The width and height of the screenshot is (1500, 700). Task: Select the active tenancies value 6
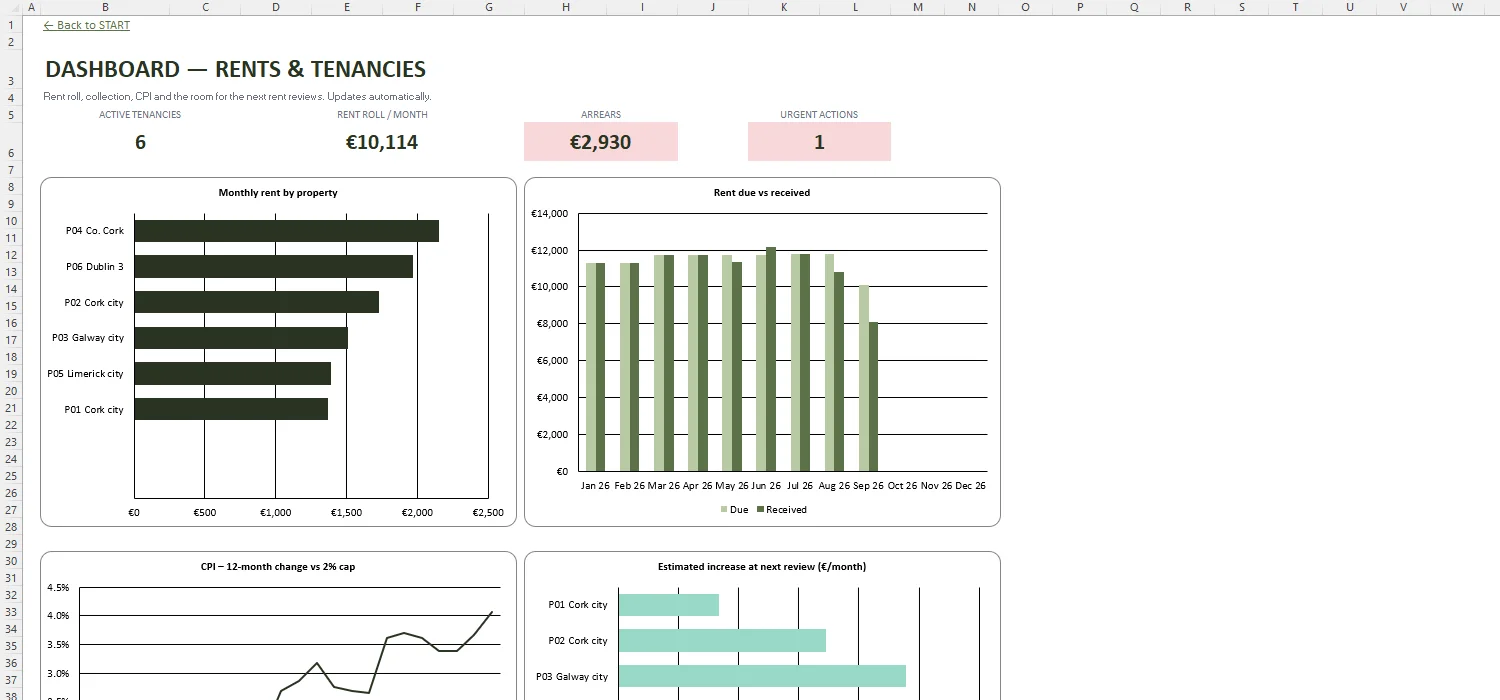[x=140, y=142]
